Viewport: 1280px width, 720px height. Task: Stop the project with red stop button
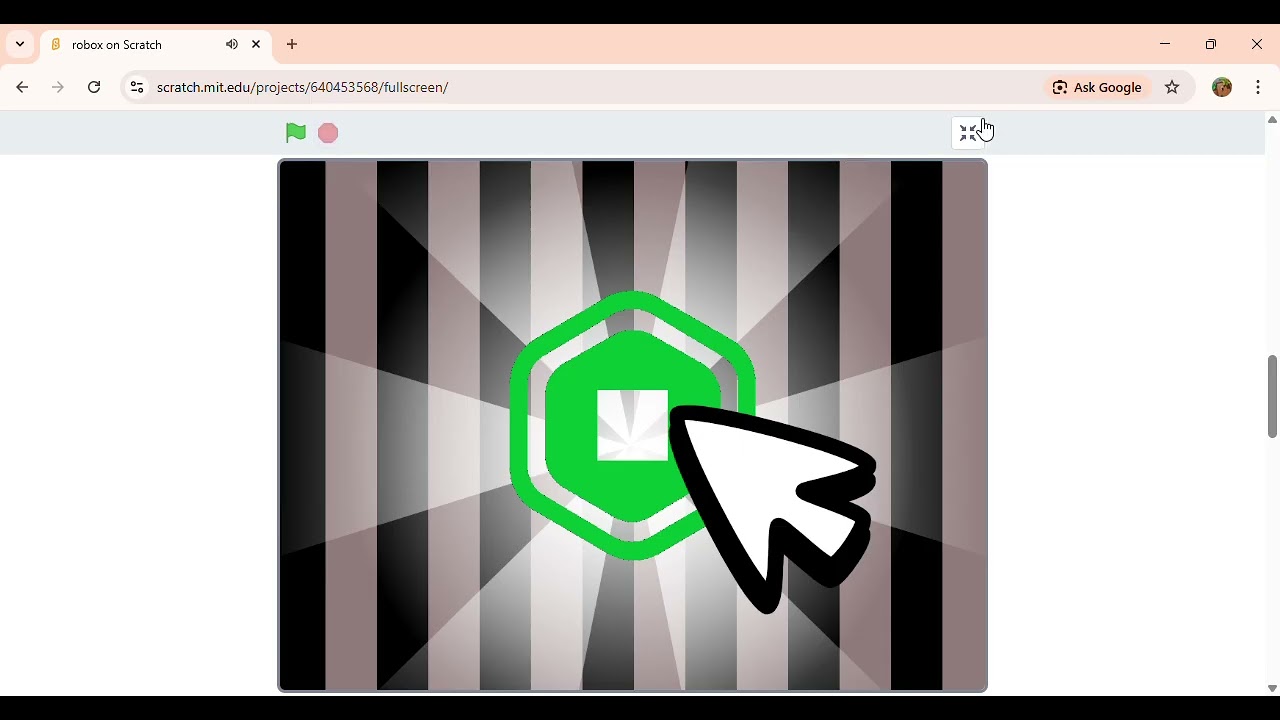328,133
